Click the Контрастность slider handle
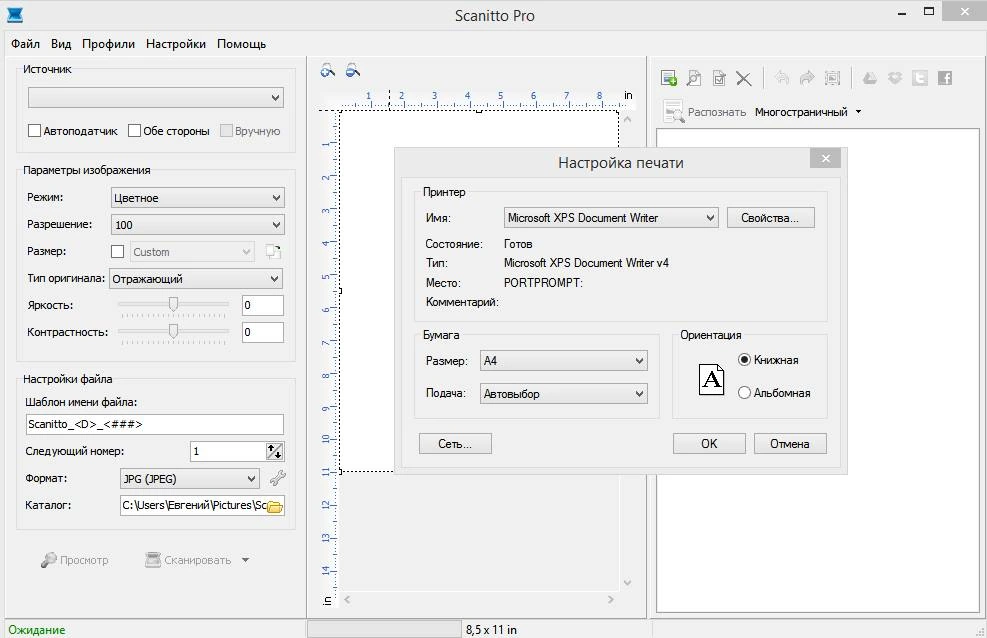This screenshot has height=638, width=987. (173, 331)
